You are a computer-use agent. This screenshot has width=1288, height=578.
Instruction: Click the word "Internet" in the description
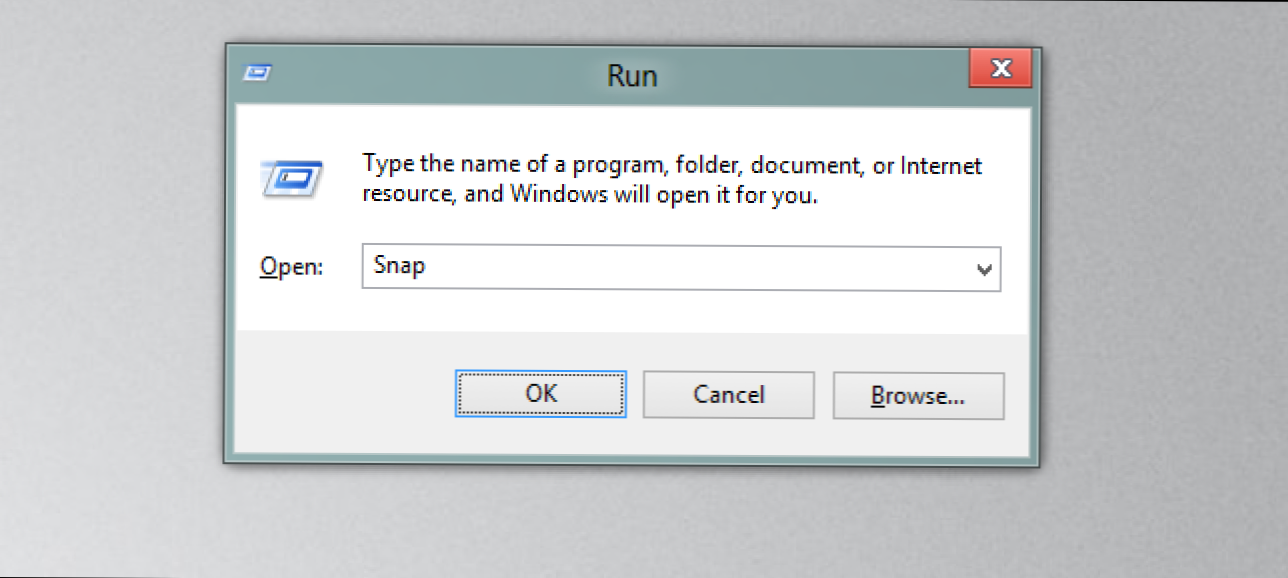click(941, 165)
